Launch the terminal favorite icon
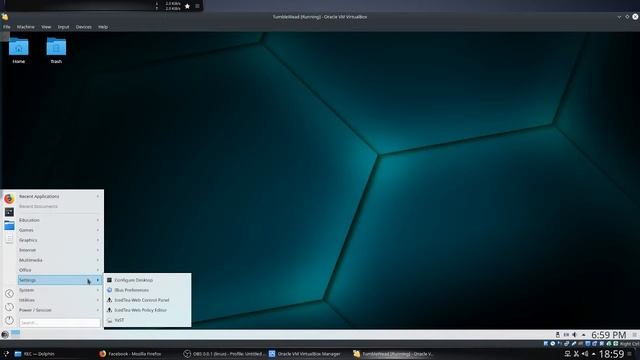The width and height of the screenshot is (640, 360). click(9, 212)
